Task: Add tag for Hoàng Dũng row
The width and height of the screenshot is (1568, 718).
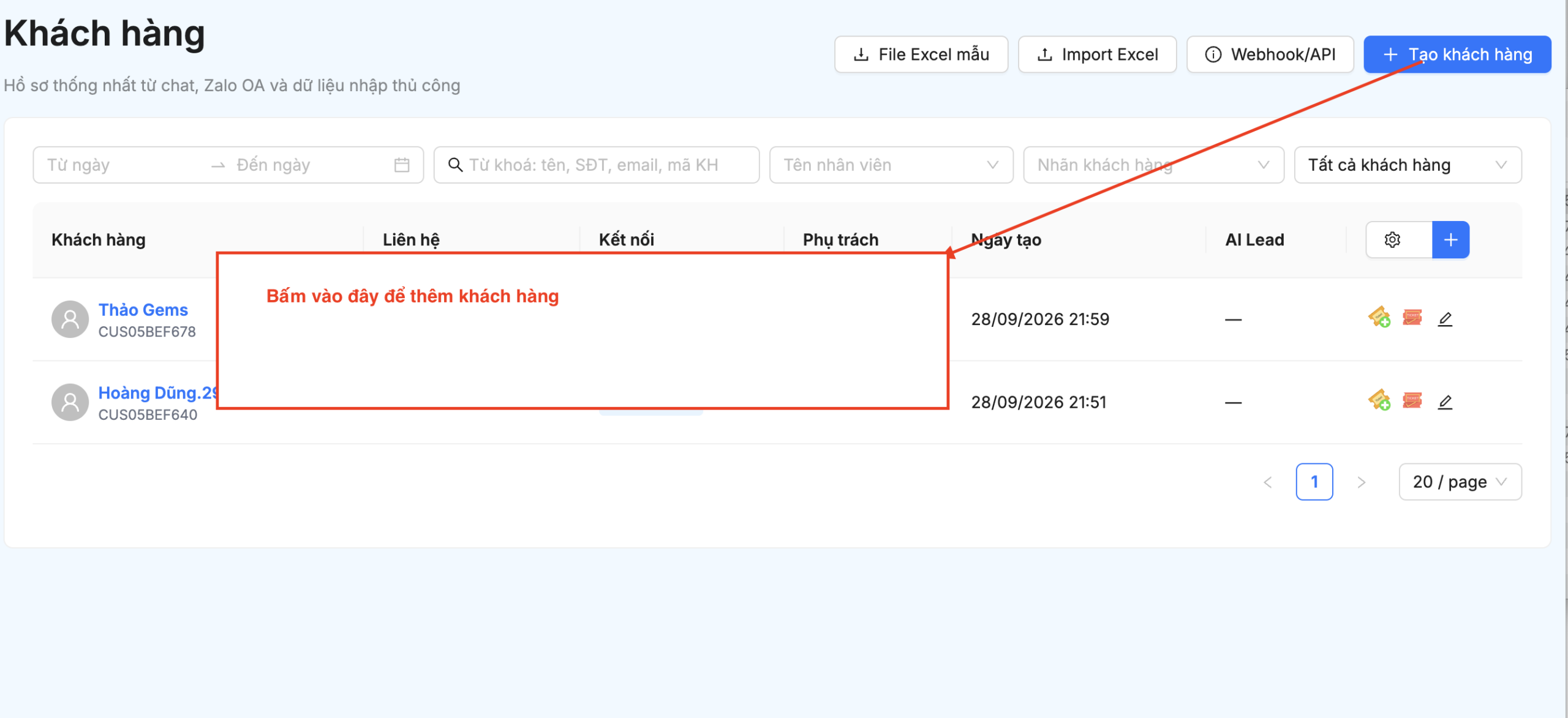Action: (1379, 401)
